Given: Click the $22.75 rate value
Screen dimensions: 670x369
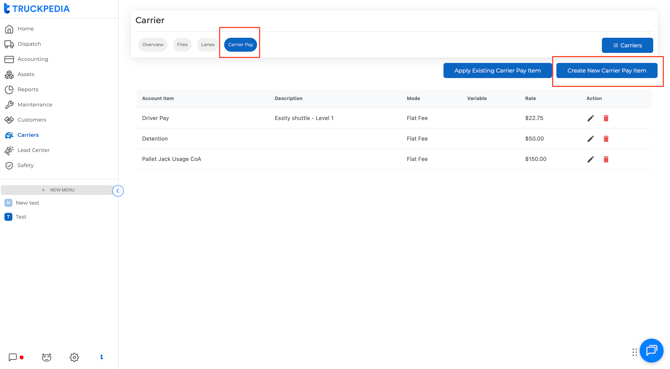Looking at the screenshot, I should [534, 118].
